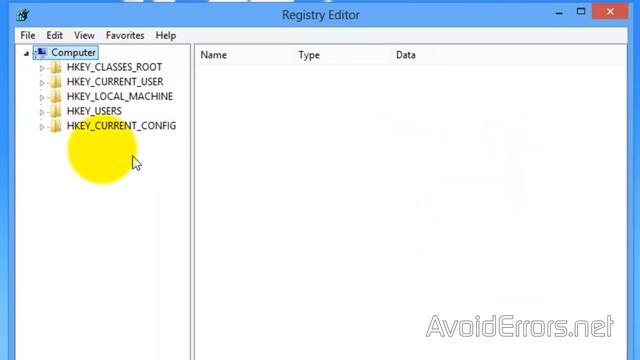640x360 pixels.
Task: Expand HKEY_USERS with its arrow
Action: tap(42, 112)
